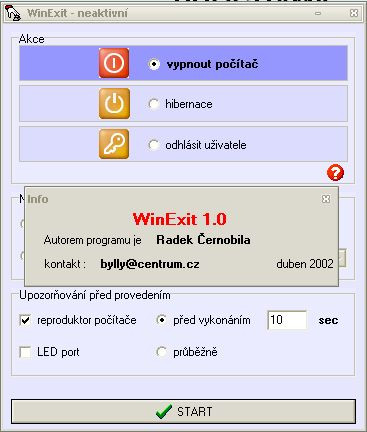Select the 'vypnout počítač' radio button
The width and height of the screenshot is (367, 432).
(154, 64)
